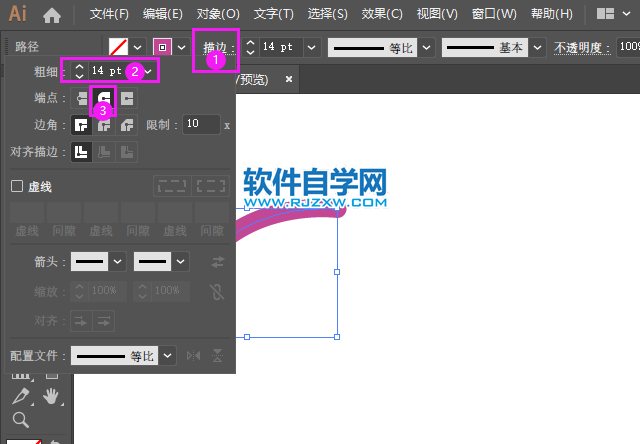
Task: Open the 文件(F) menu
Action: pos(109,14)
